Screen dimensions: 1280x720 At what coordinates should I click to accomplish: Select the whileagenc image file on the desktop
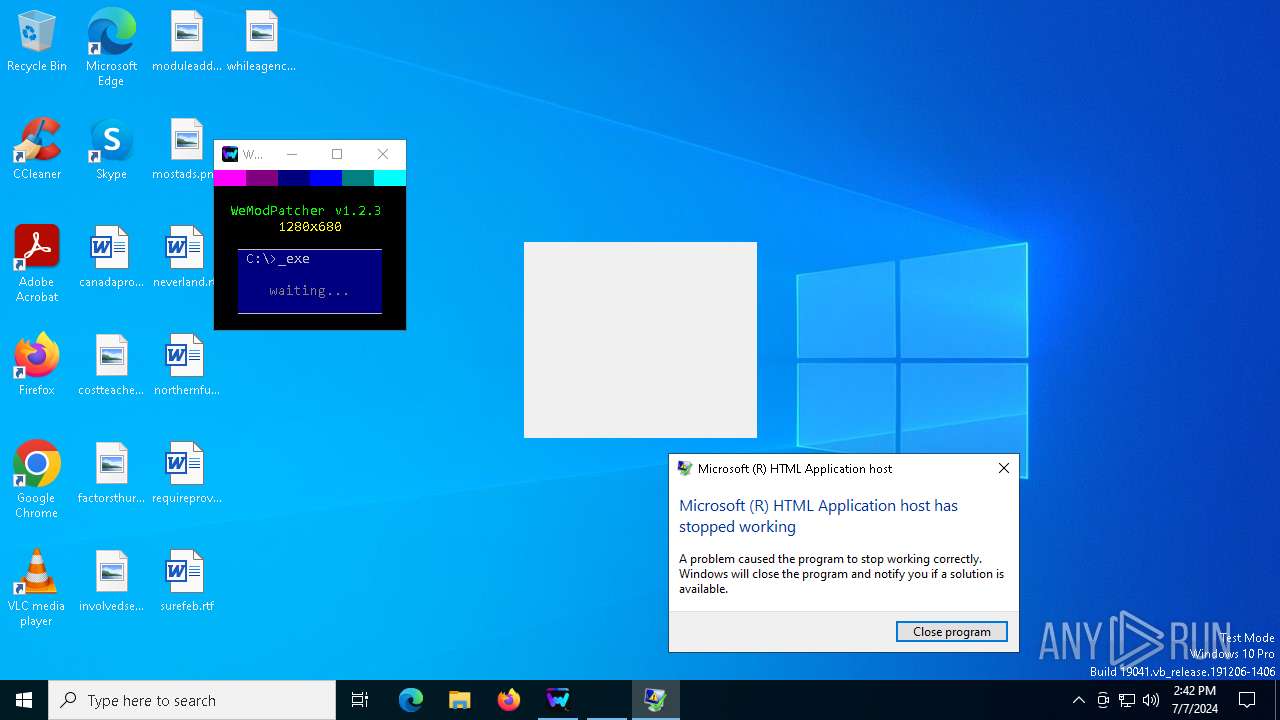pyautogui.click(x=261, y=42)
